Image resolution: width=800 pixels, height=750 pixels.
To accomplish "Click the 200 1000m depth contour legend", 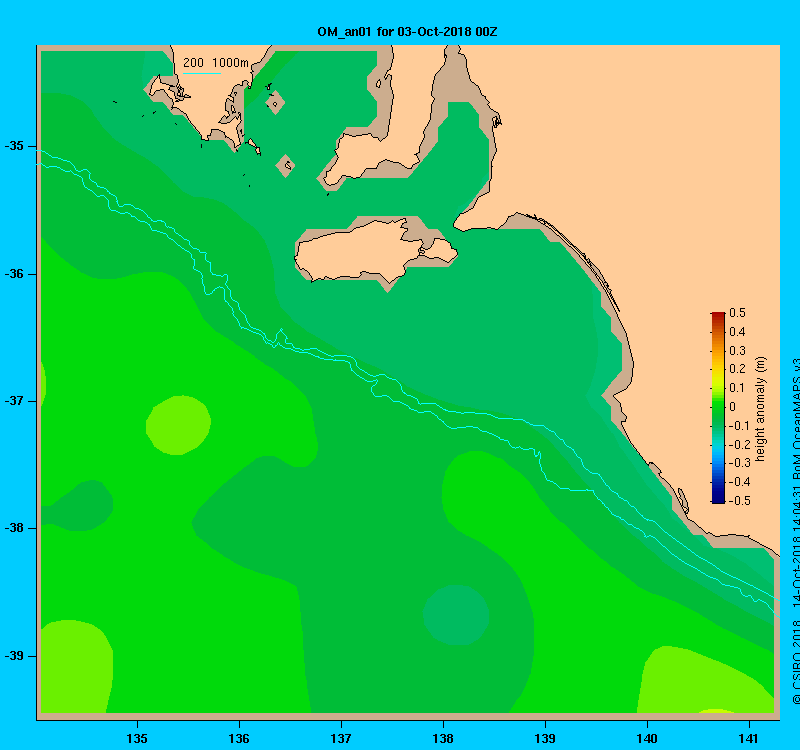I will pos(216,63).
